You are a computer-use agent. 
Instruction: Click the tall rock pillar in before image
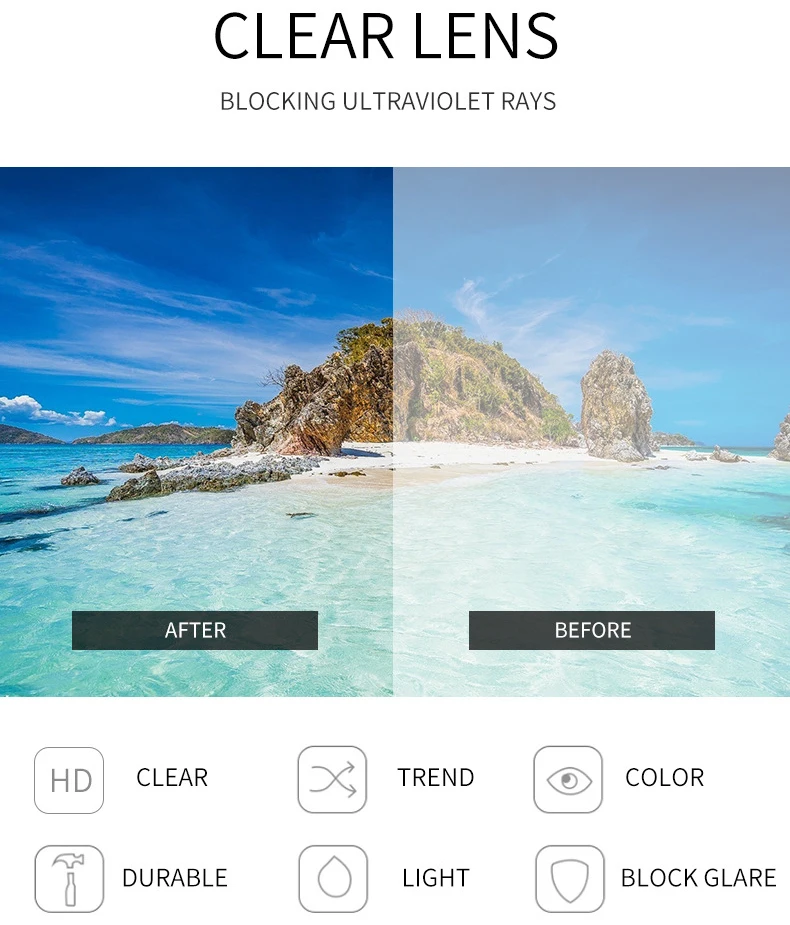coord(617,406)
